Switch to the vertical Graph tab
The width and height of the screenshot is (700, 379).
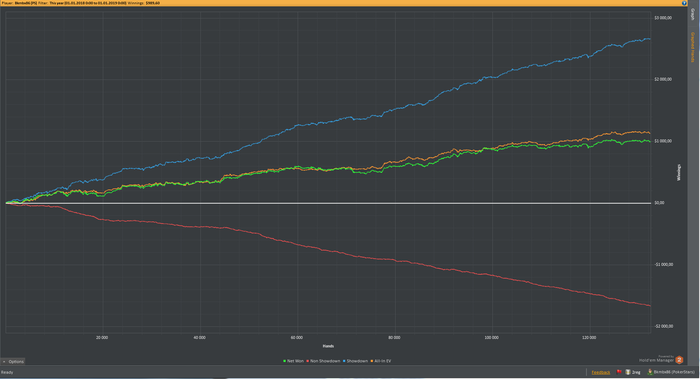click(693, 14)
